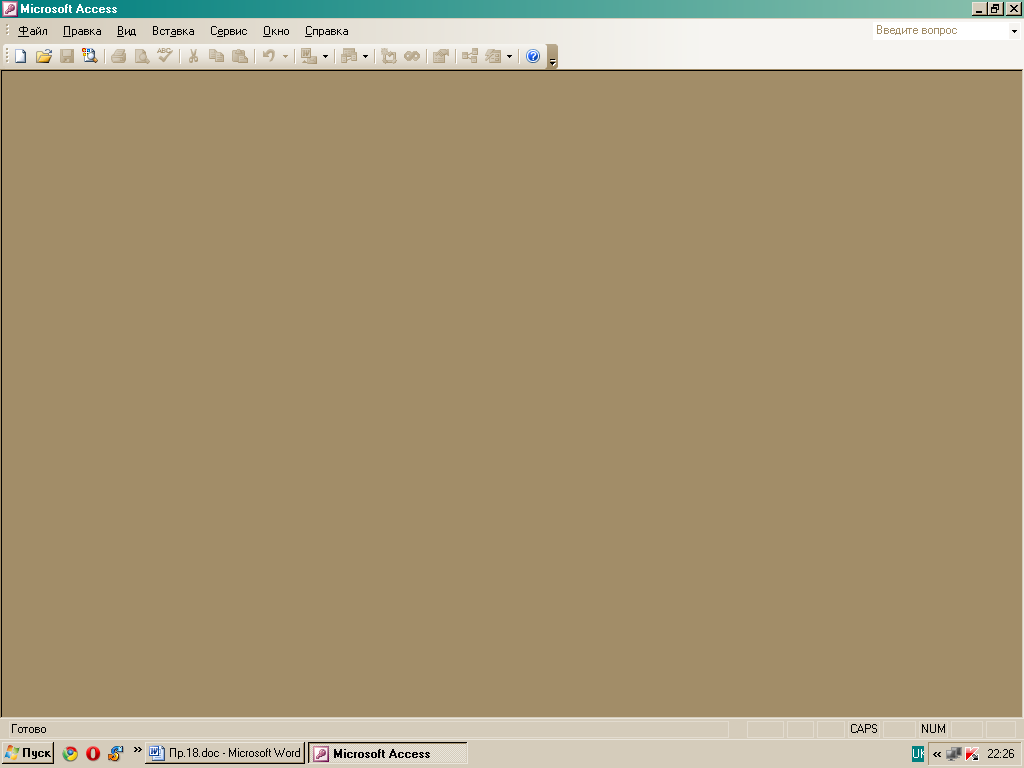This screenshot has height=768, width=1024.
Task: Click the Save diskette icon
Action: (67, 56)
